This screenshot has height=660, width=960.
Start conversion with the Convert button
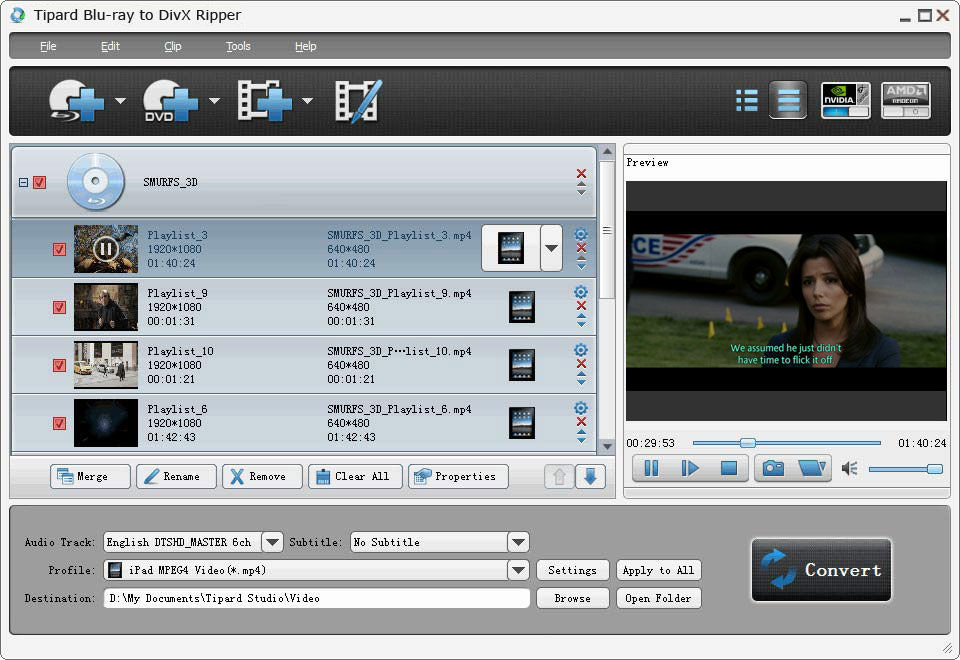coord(821,570)
